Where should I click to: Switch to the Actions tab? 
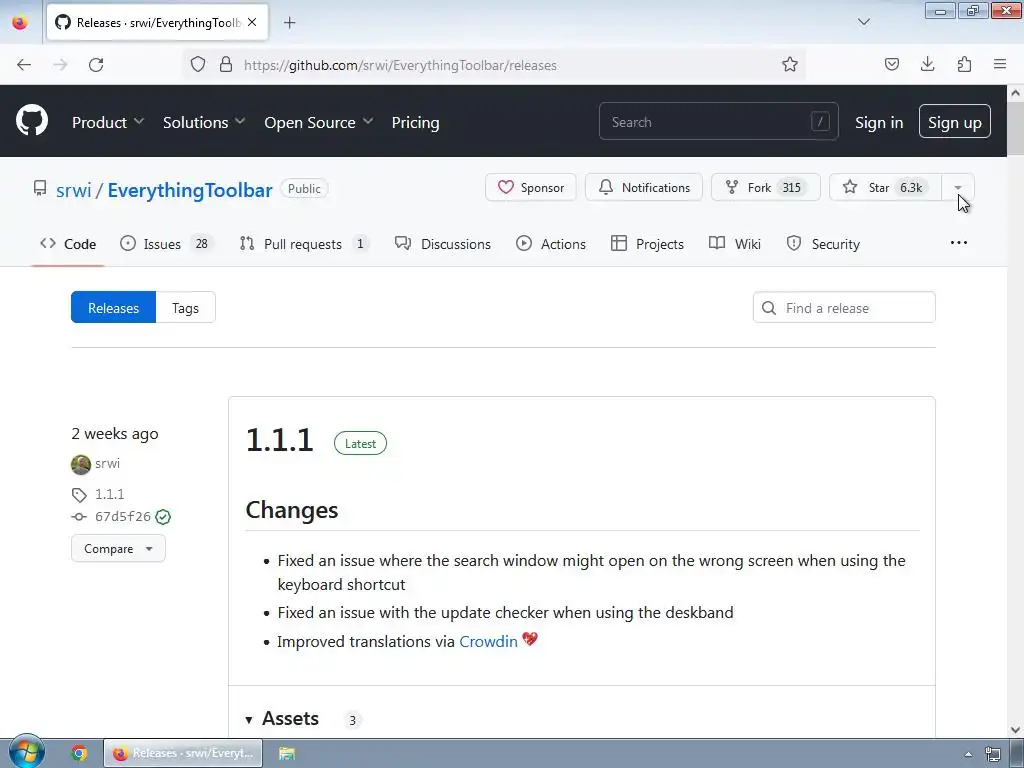(x=551, y=244)
